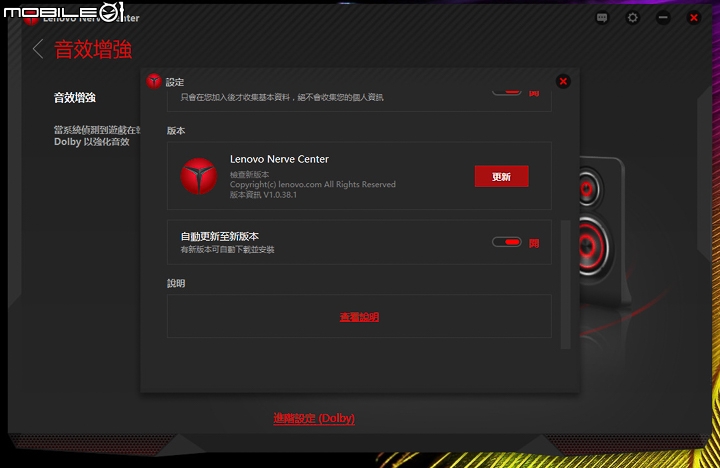Open 進階設定 (Dolby) advanced settings link
The image size is (720, 468).
pos(314,418)
